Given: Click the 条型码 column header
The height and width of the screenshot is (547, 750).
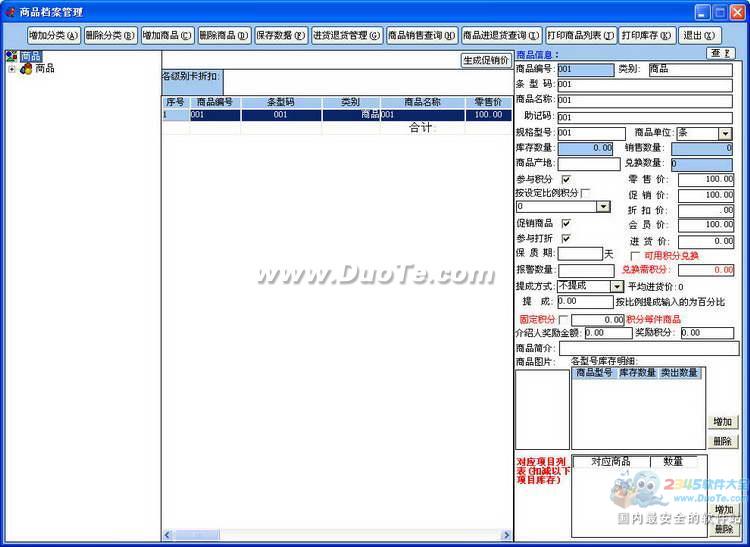Looking at the screenshot, I should click(x=281, y=102).
